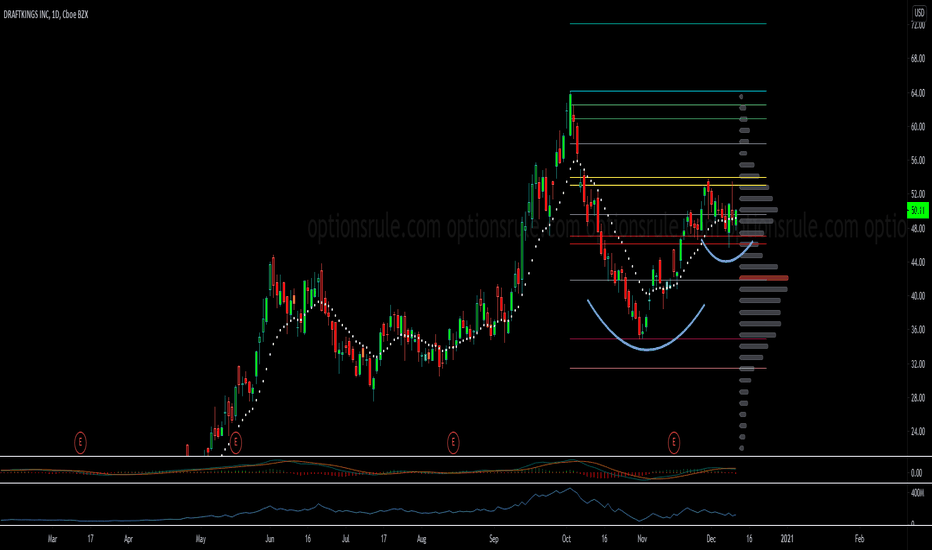Click the 0.00 label on the MACD pane
This screenshot has height=550, width=932.
[917, 473]
